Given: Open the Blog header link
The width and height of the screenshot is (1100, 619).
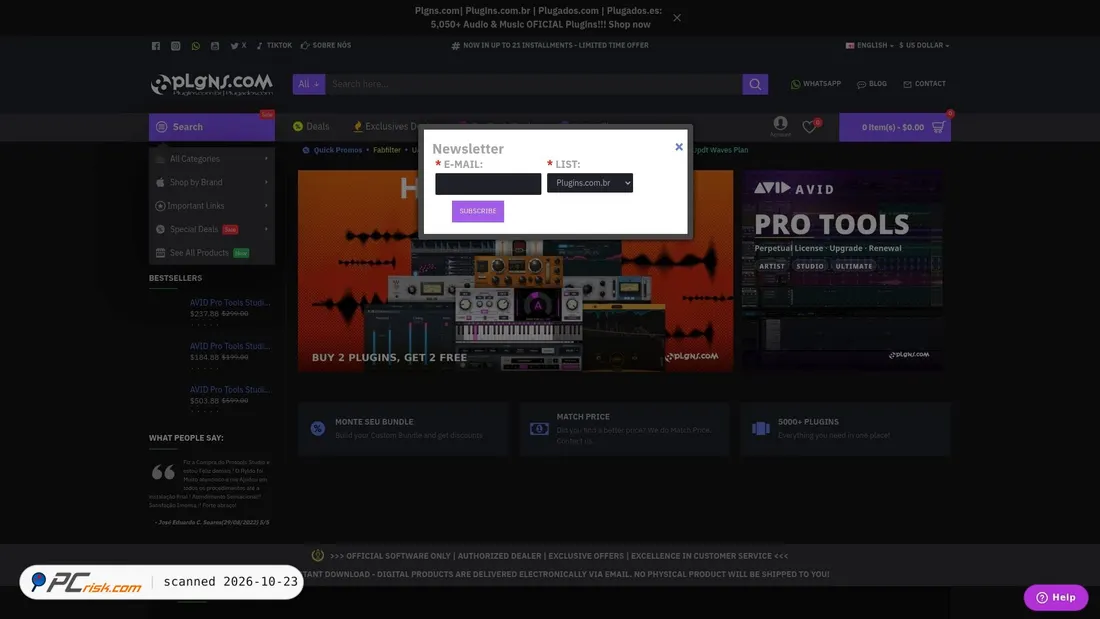Looking at the screenshot, I should coord(872,84).
